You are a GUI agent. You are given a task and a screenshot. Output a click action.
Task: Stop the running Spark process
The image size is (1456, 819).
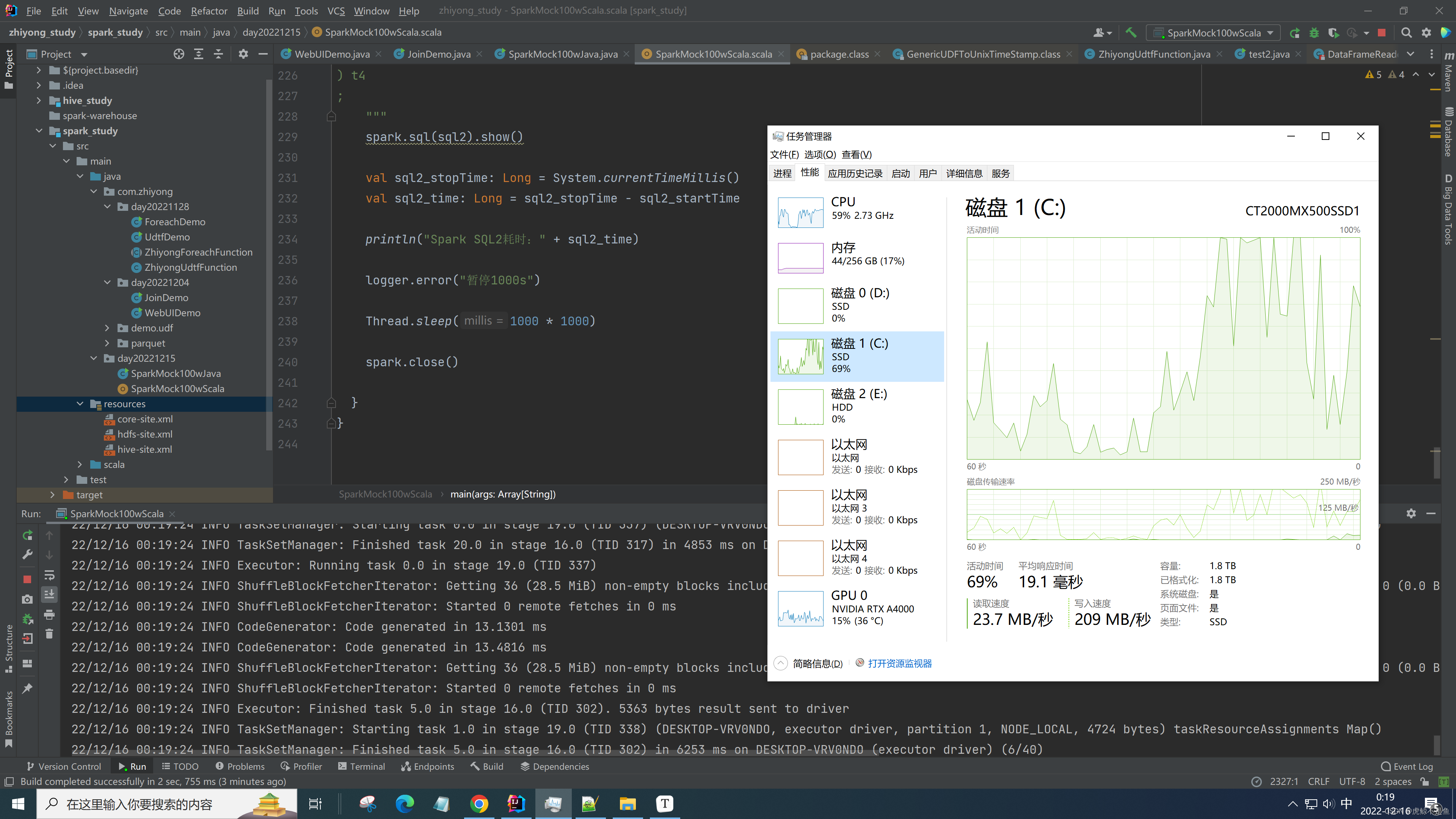[27, 579]
